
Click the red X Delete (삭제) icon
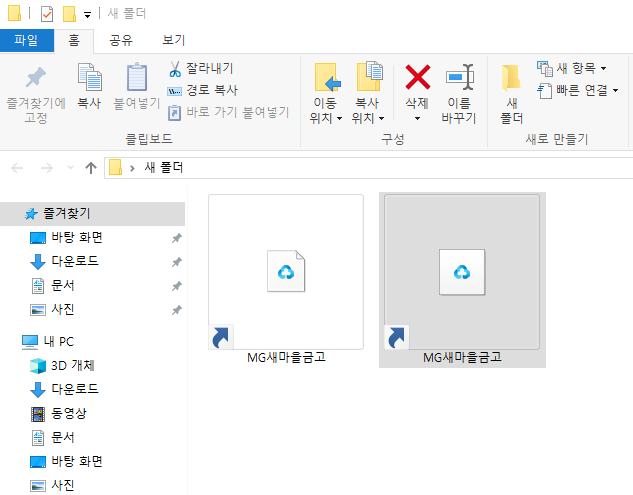(x=417, y=77)
